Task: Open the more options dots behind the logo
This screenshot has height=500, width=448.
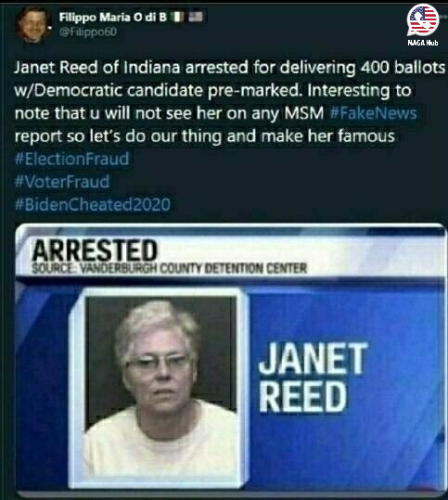Action: click(x=444, y=16)
